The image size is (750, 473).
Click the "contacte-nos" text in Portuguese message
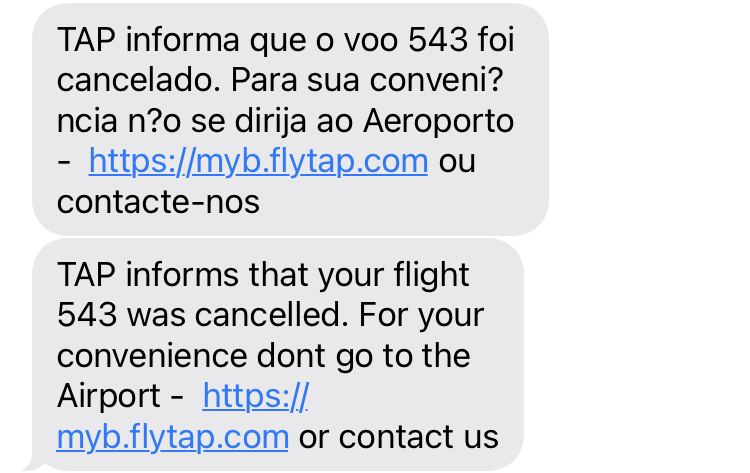click(x=158, y=201)
